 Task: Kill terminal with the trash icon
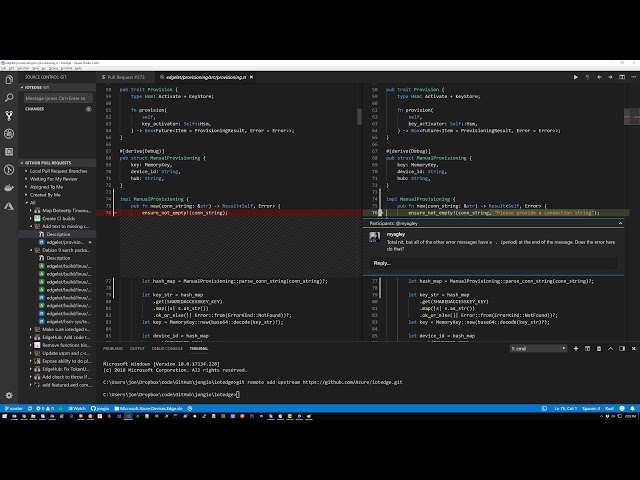tap(599, 349)
